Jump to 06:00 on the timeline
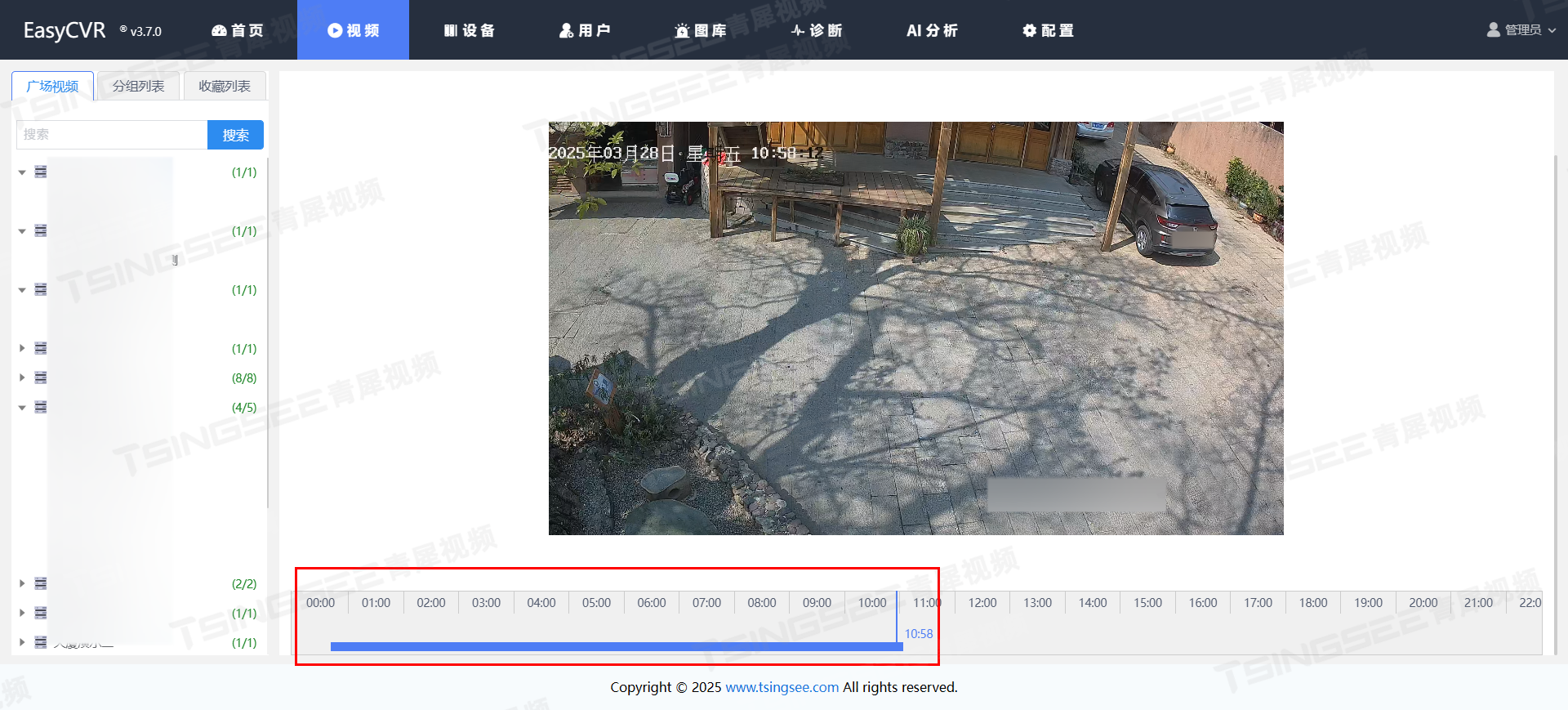Image resolution: width=1568 pixels, height=710 pixels. (651, 603)
